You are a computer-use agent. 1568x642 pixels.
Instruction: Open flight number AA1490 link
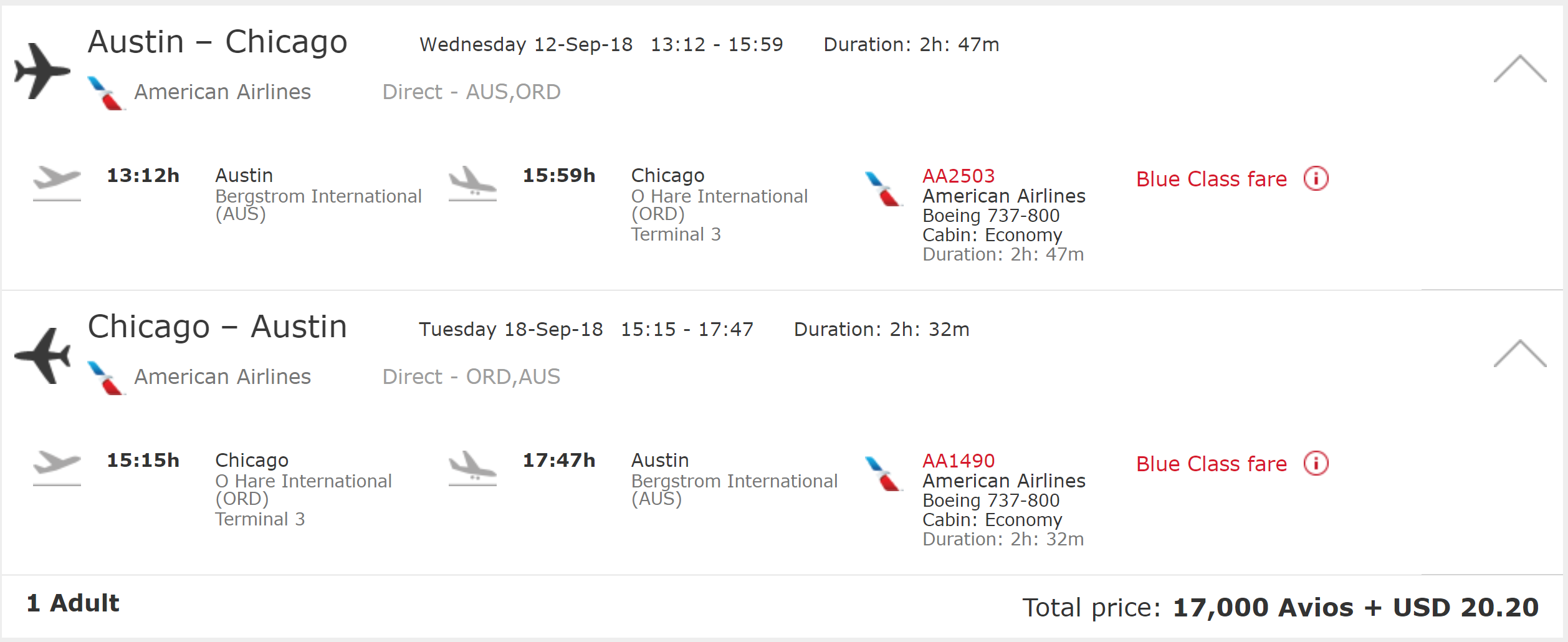pos(958,461)
